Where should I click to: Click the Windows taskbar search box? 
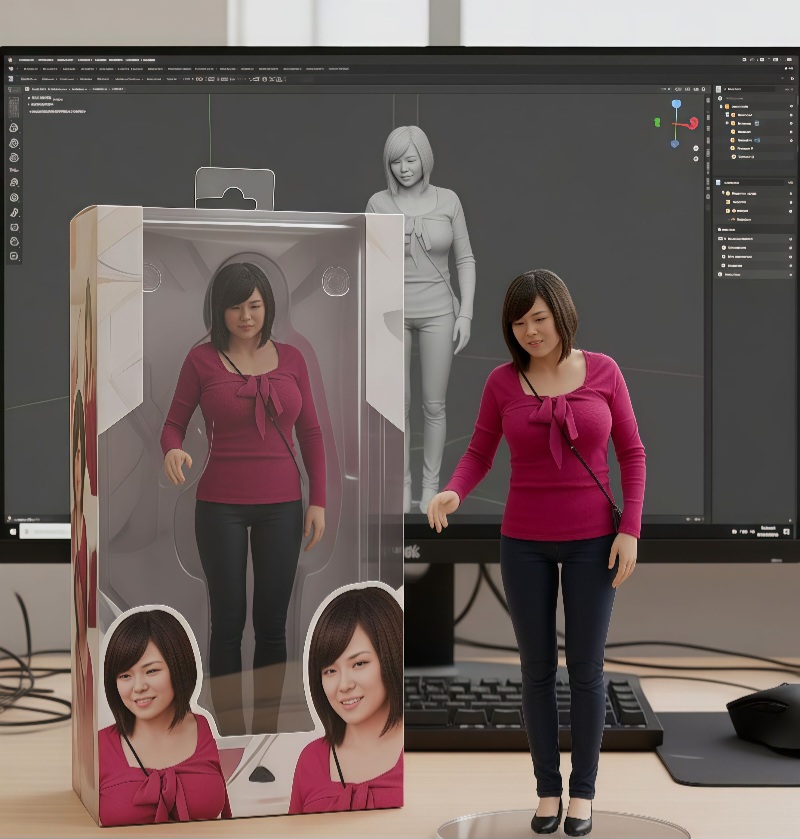pos(45,530)
